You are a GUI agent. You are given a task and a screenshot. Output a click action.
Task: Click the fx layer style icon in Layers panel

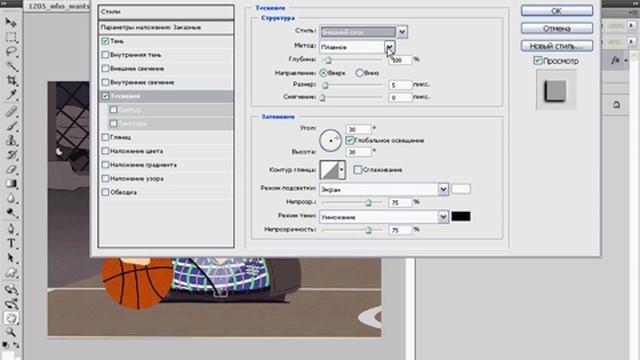click(x=615, y=60)
